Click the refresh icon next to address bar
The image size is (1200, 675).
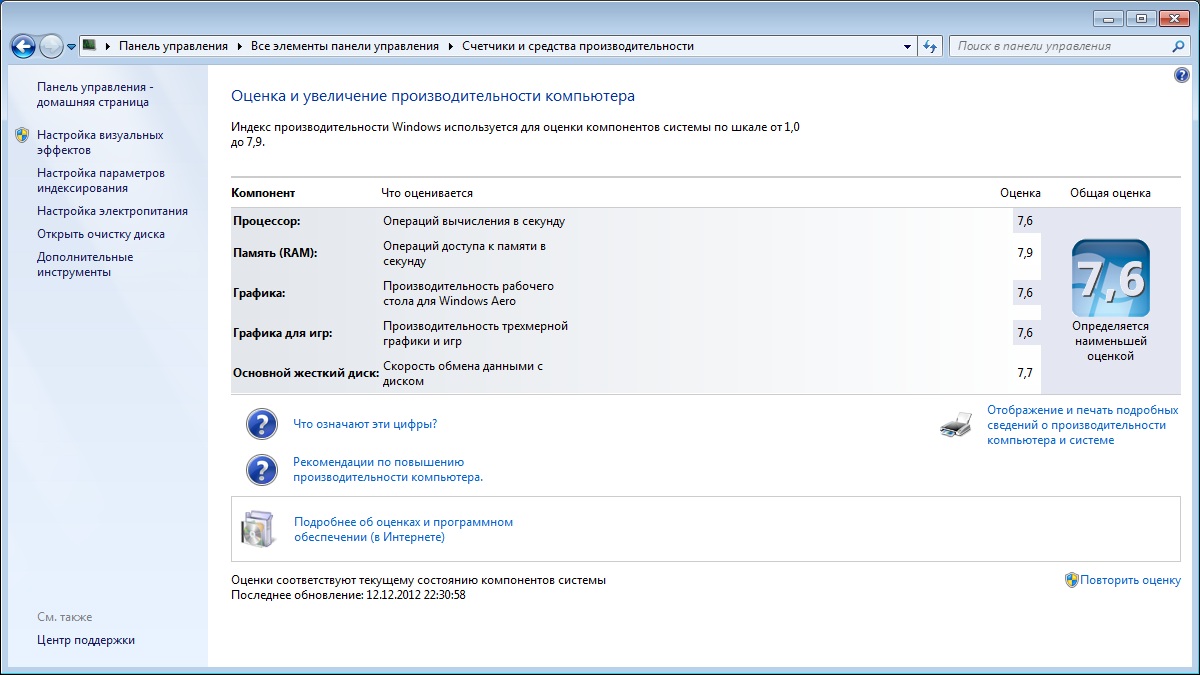[x=931, y=46]
